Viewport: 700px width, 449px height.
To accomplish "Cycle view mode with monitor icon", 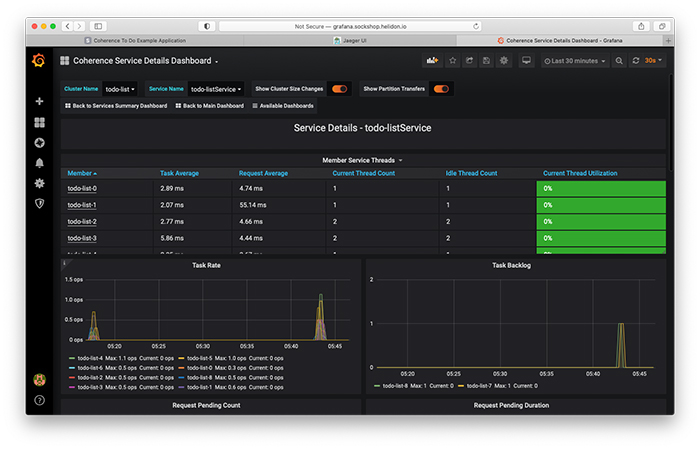I will click(526, 60).
